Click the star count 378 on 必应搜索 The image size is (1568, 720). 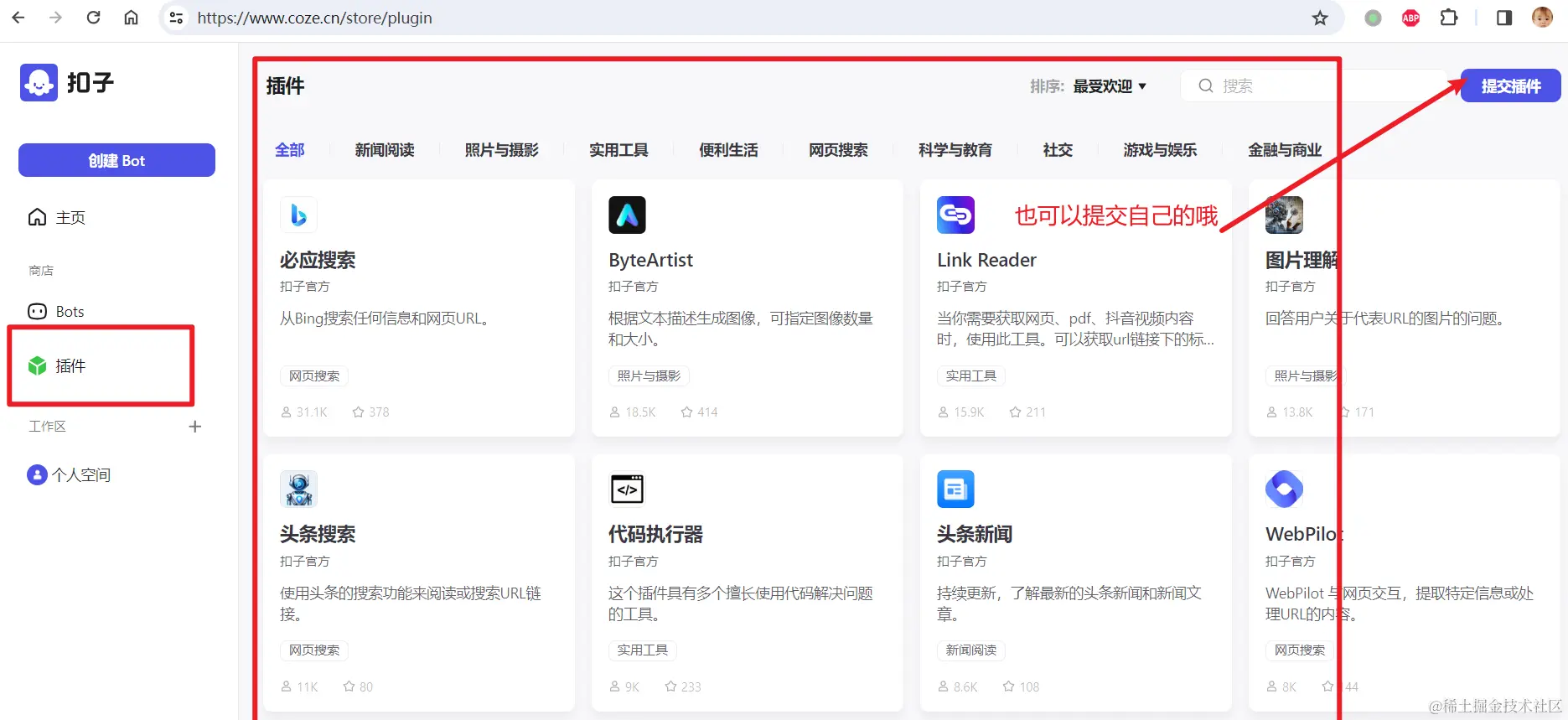click(x=370, y=412)
